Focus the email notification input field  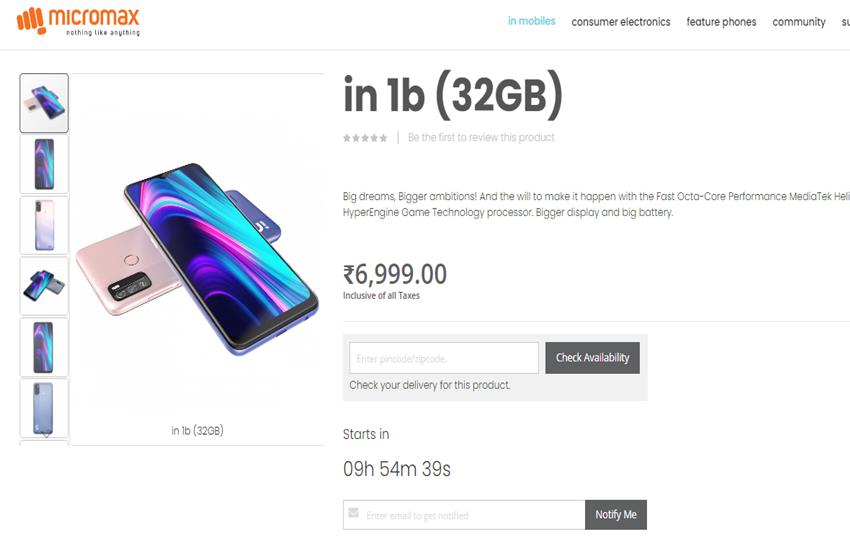(x=472, y=515)
